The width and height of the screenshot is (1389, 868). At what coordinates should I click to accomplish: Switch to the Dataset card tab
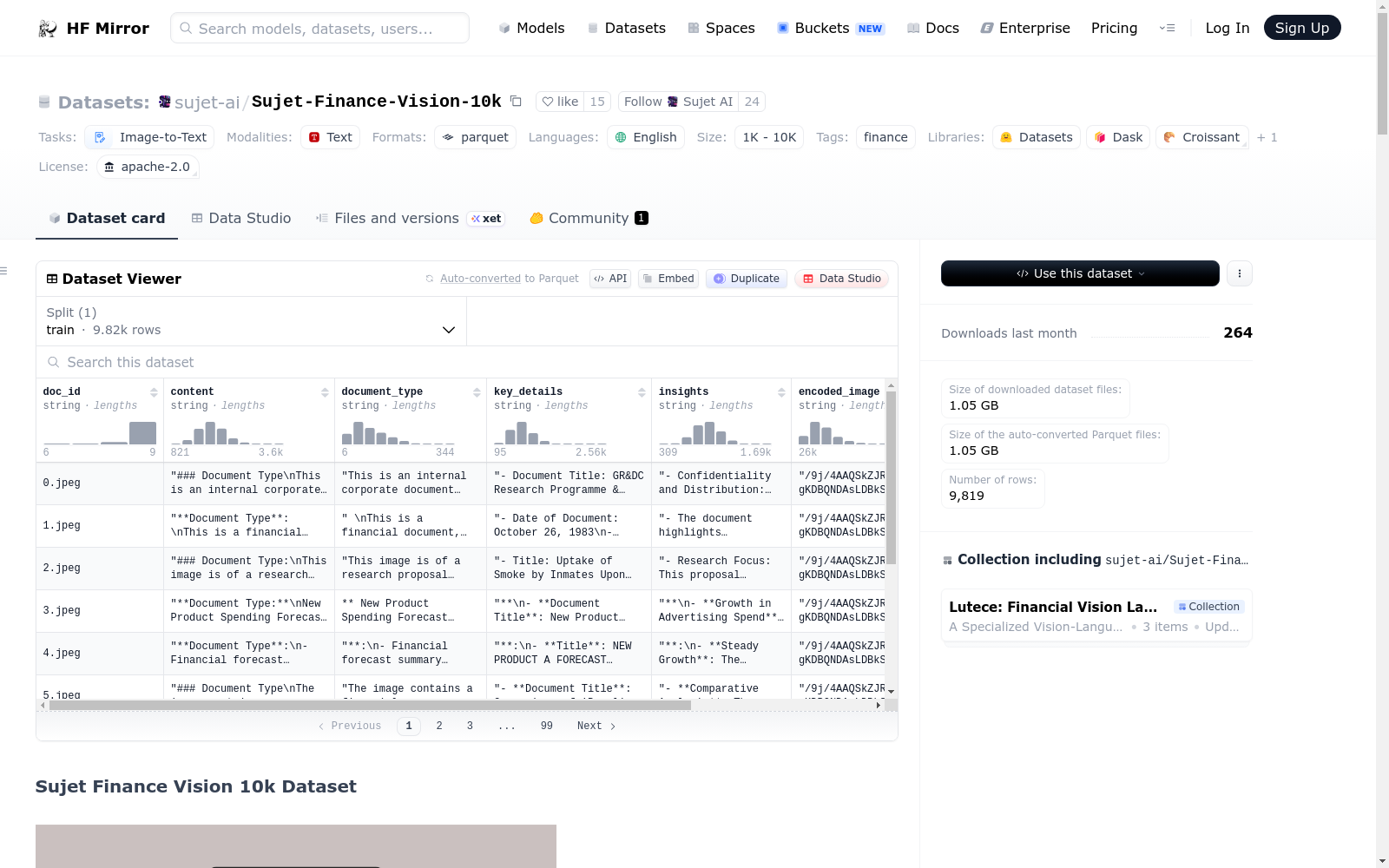(107, 219)
